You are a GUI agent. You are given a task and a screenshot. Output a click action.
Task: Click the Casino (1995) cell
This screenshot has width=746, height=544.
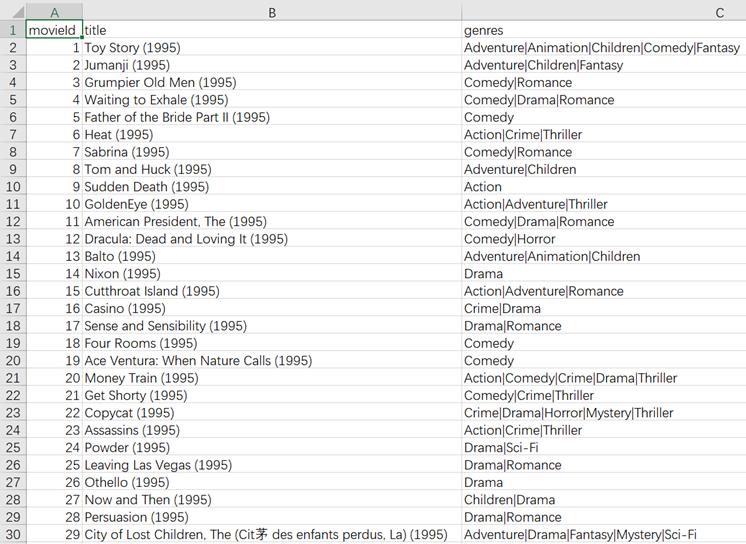pyautogui.click(x=272, y=308)
